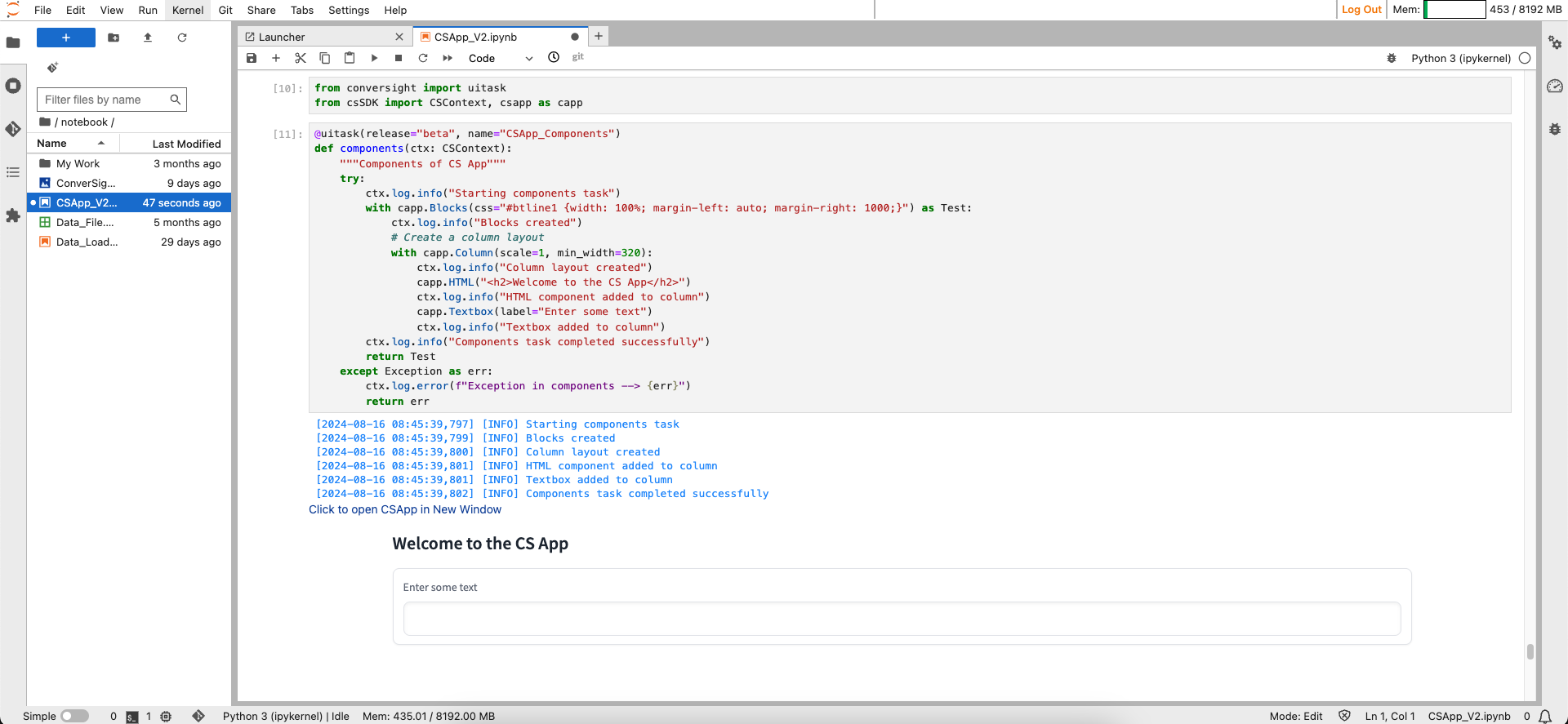Create a new launcher with plus button
Screen dimensions: 1568x724
[x=66, y=38]
